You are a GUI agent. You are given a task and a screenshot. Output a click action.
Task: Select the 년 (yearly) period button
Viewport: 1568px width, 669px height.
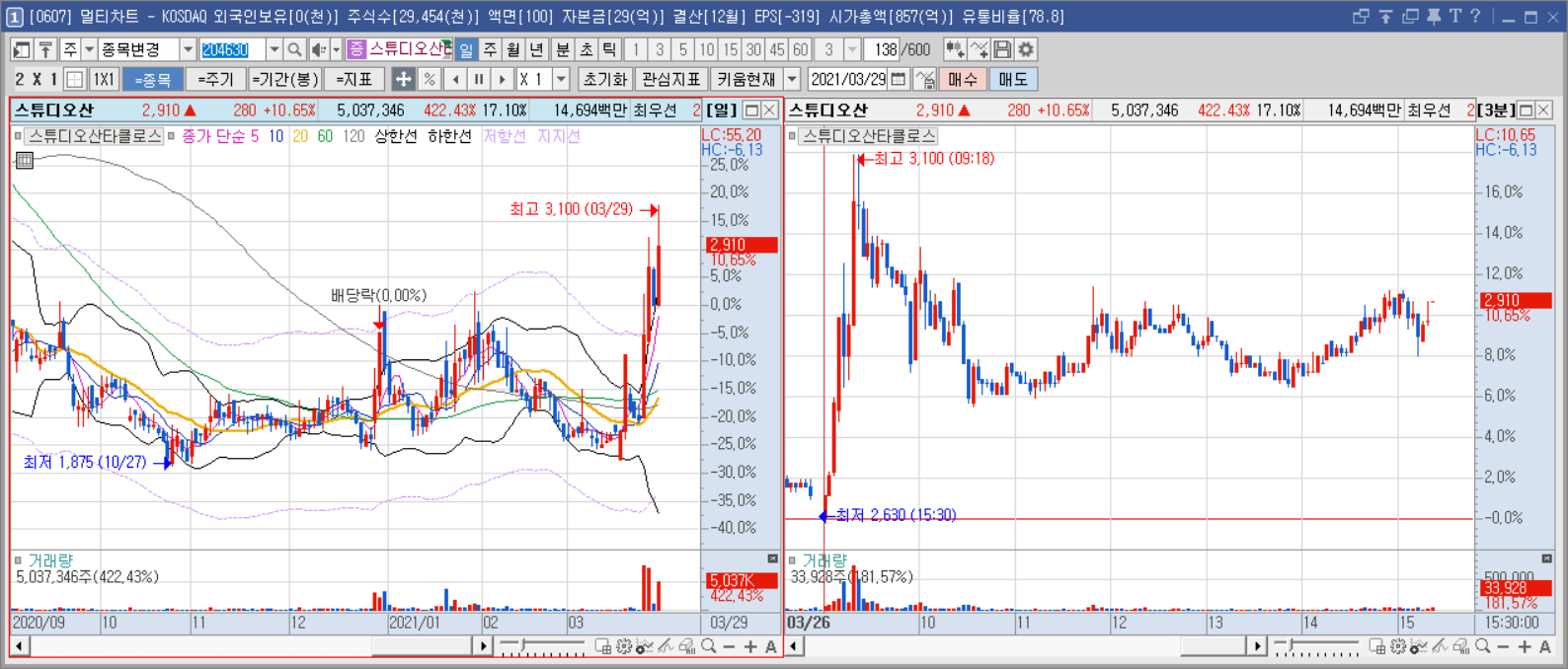(536, 49)
